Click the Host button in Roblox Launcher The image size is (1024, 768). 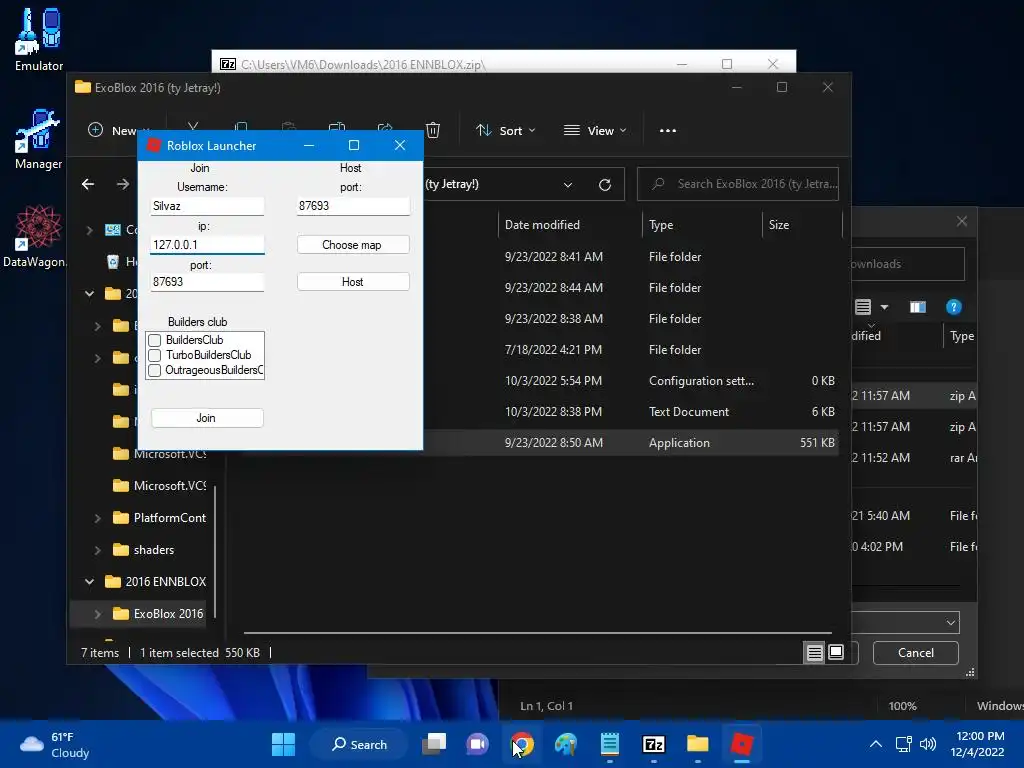[353, 281]
